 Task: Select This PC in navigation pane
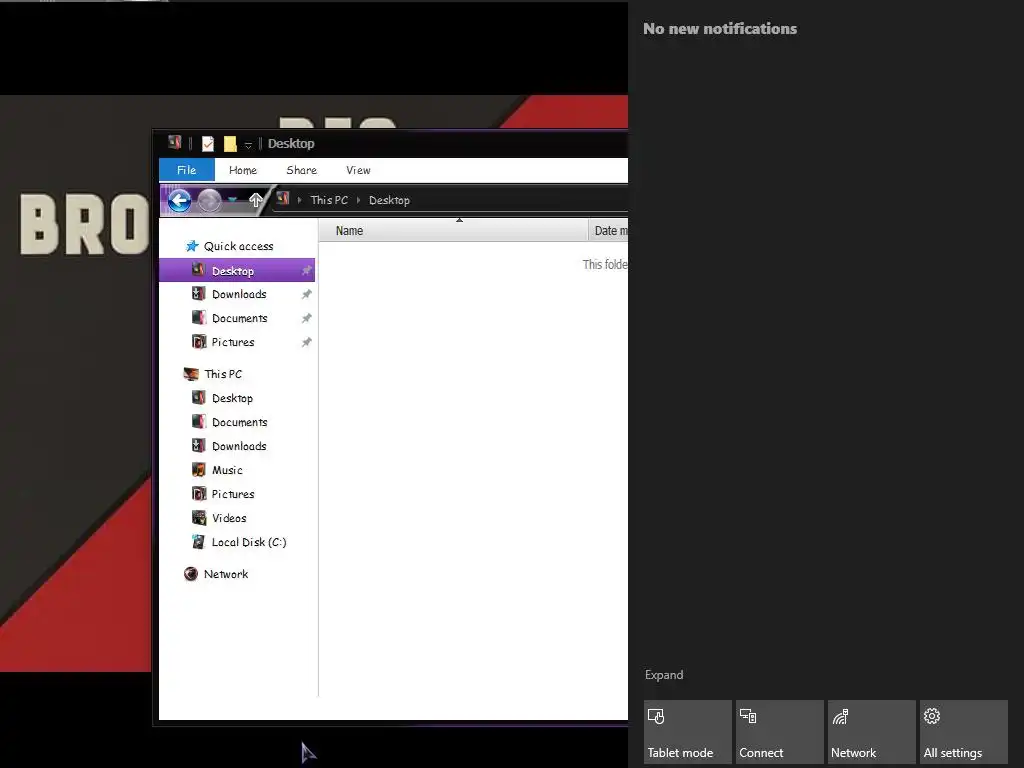coord(223,374)
